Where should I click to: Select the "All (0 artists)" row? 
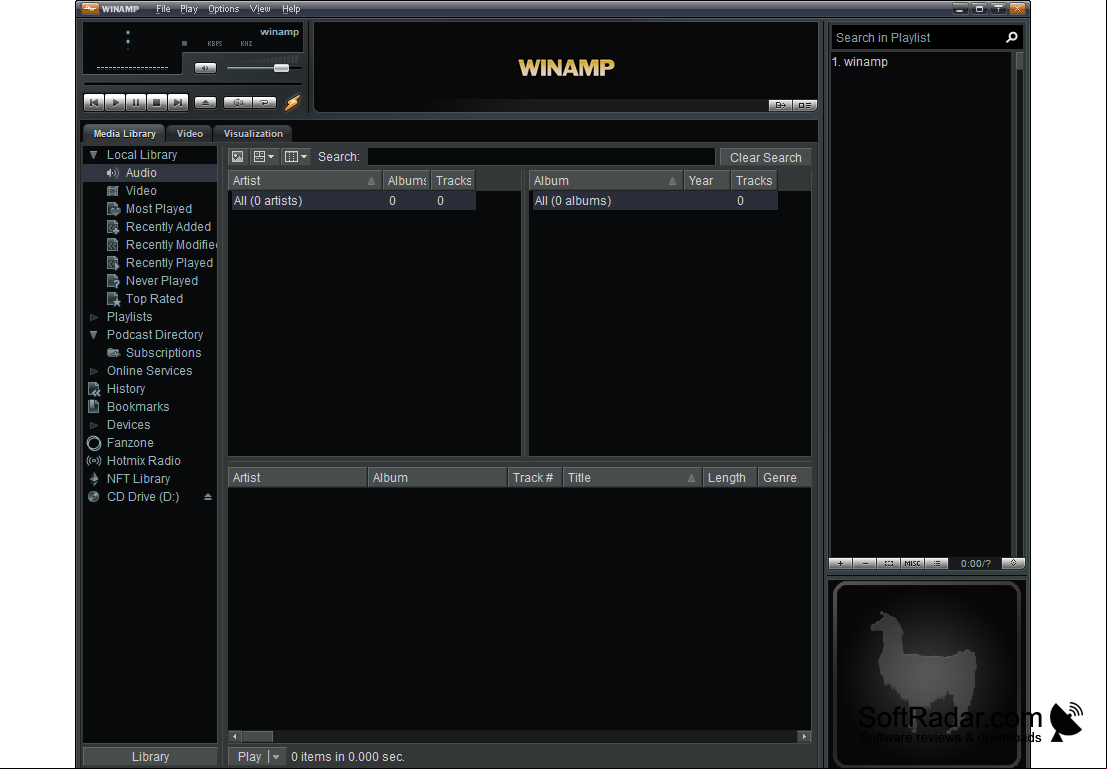[x=354, y=201]
